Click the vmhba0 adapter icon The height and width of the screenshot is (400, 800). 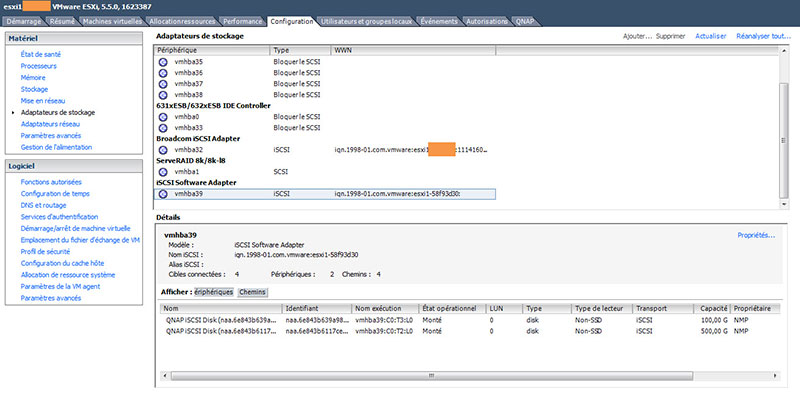163,117
